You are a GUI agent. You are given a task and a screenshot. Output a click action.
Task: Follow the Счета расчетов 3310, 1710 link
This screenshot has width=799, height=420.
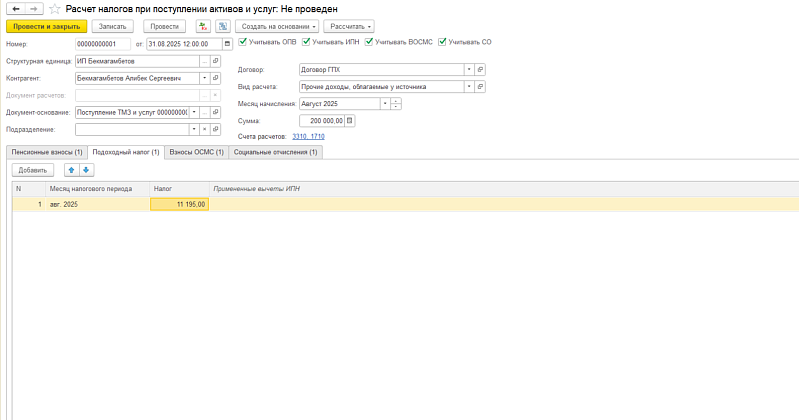click(x=308, y=136)
